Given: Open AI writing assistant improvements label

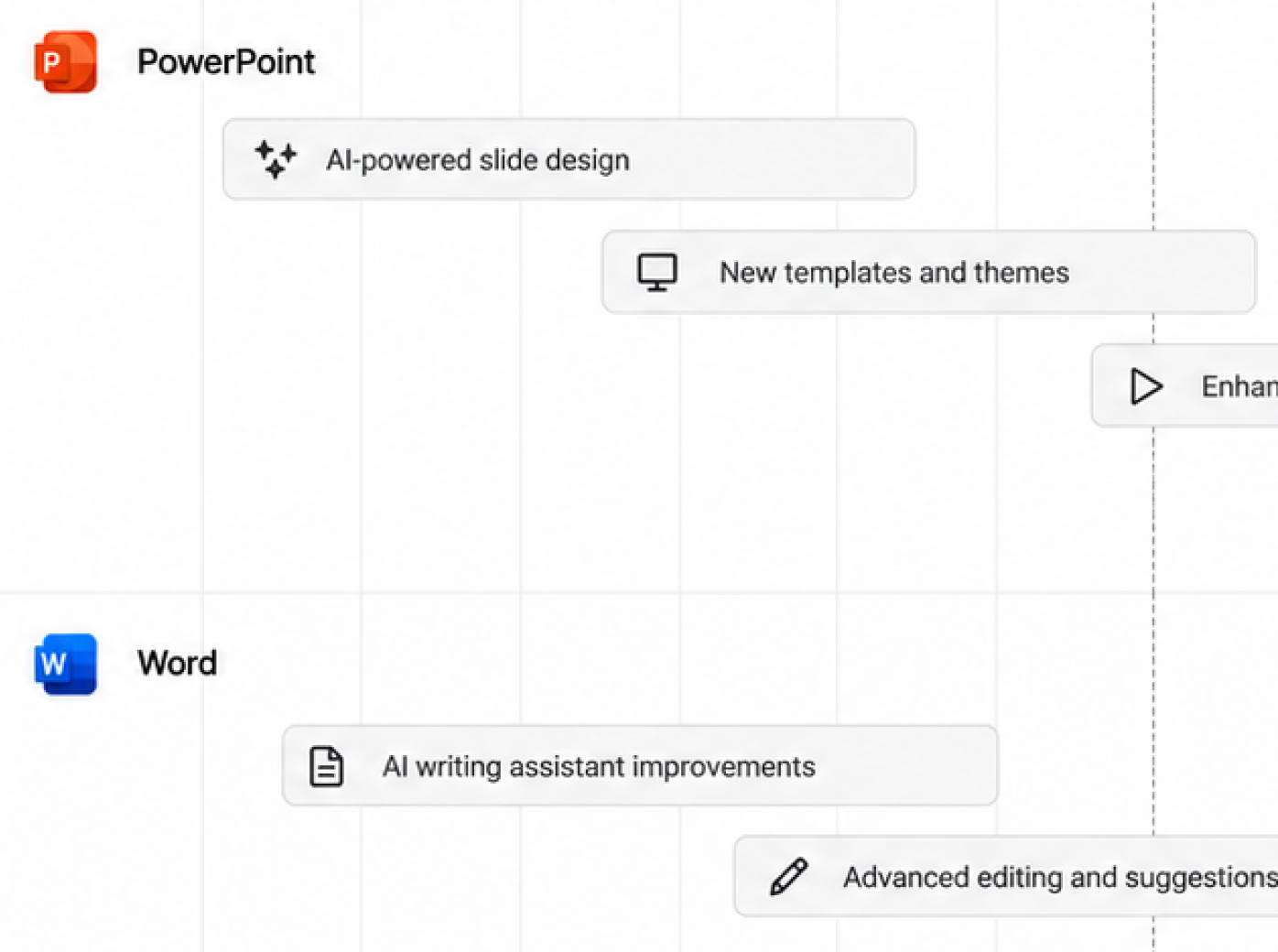Looking at the screenshot, I should (x=599, y=766).
